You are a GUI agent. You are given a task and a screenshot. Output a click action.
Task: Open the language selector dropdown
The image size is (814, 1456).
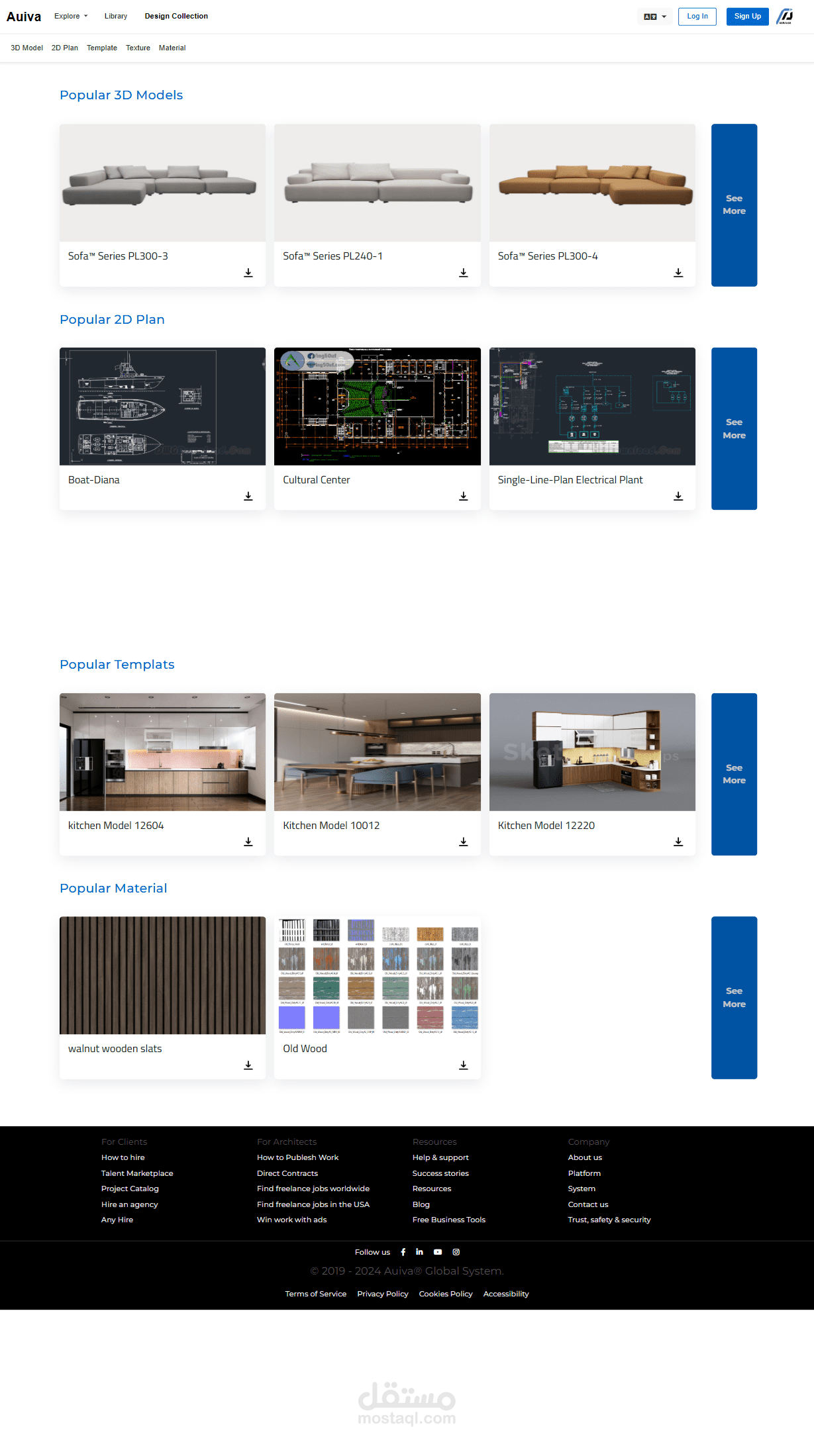coord(655,17)
